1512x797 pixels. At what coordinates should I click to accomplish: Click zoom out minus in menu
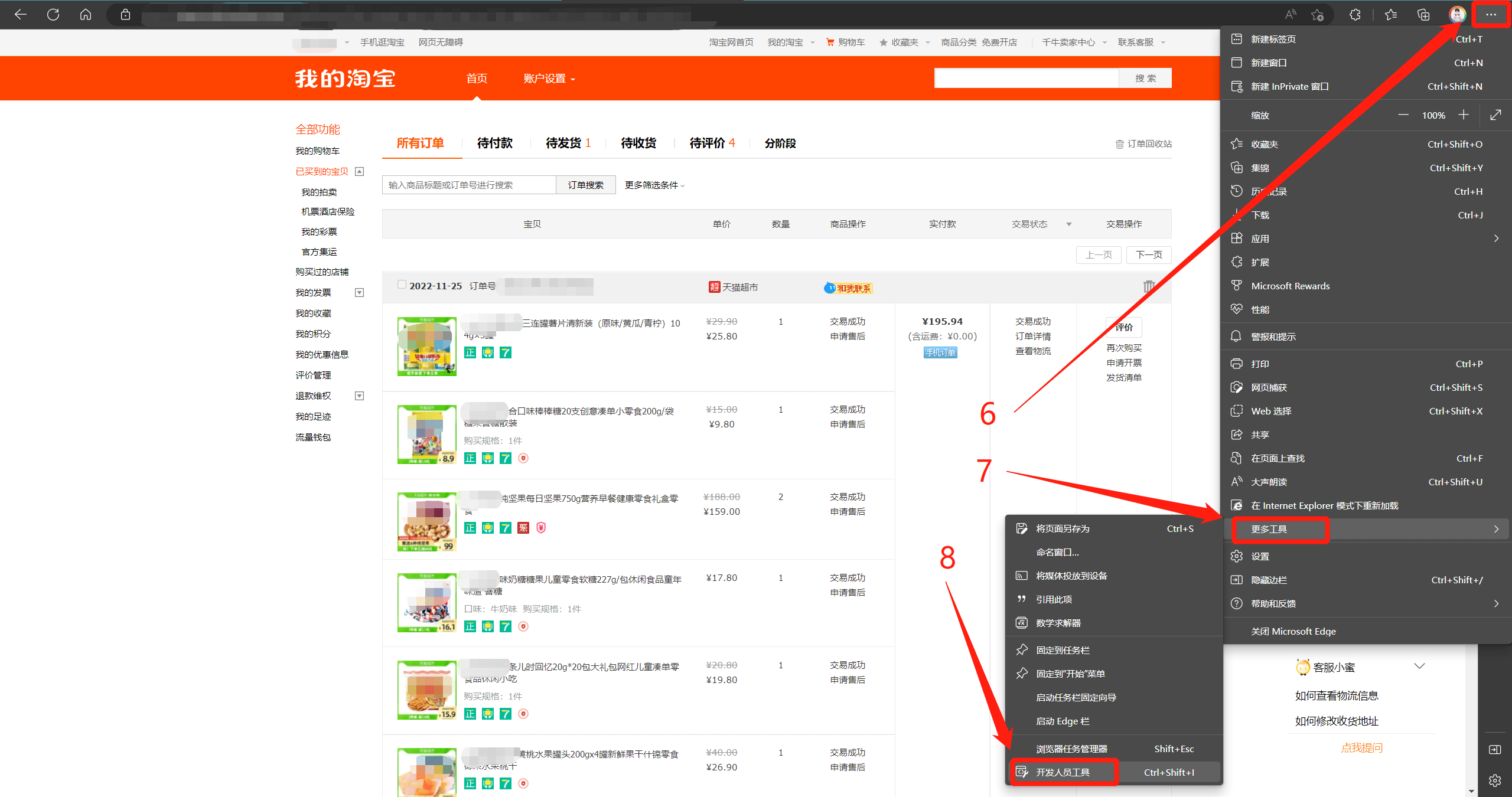1403,115
